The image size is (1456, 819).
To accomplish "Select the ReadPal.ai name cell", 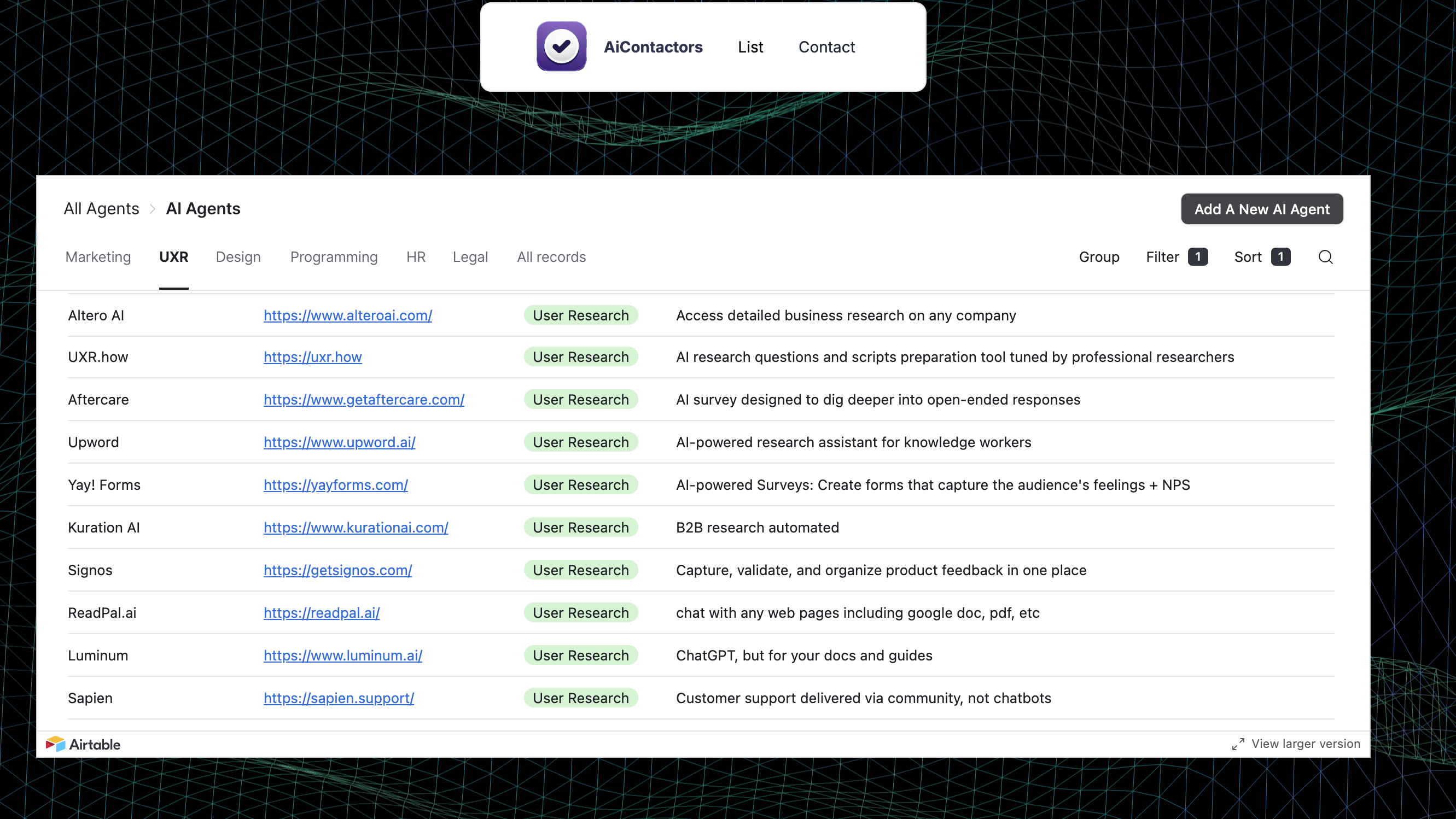I will (x=102, y=613).
